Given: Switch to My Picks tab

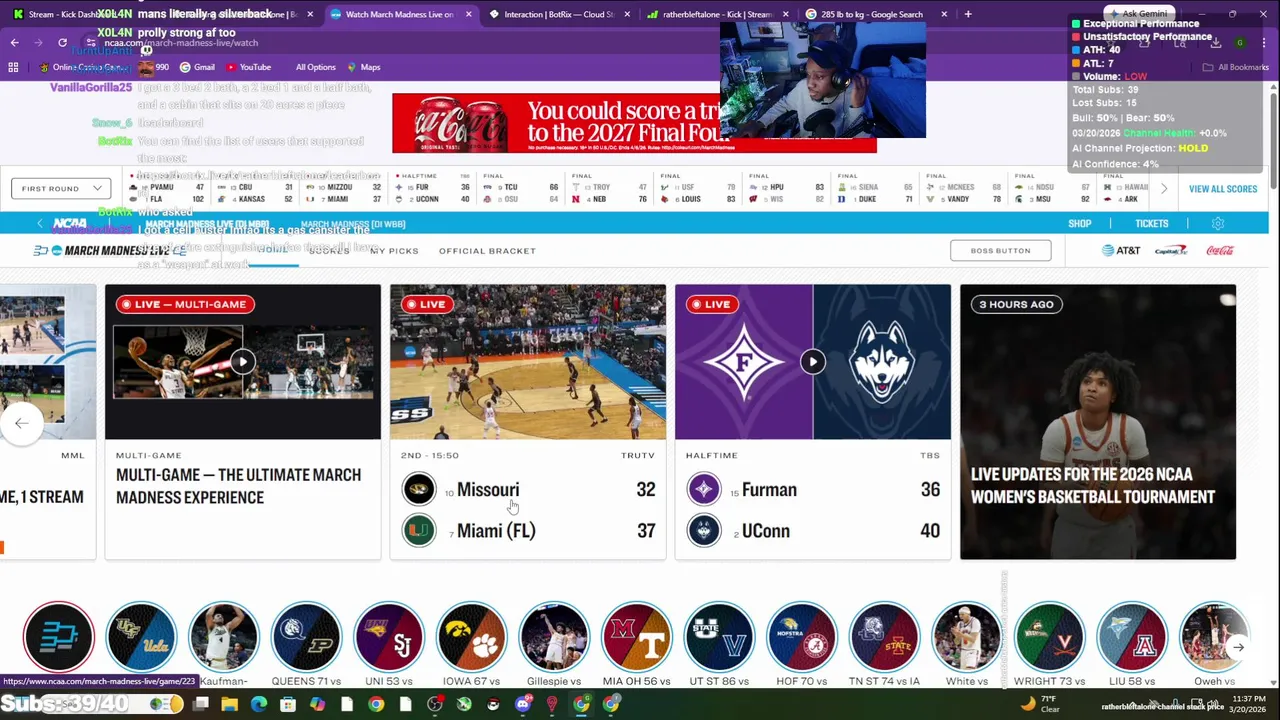Looking at the screenshot, I should coord(394,250).
